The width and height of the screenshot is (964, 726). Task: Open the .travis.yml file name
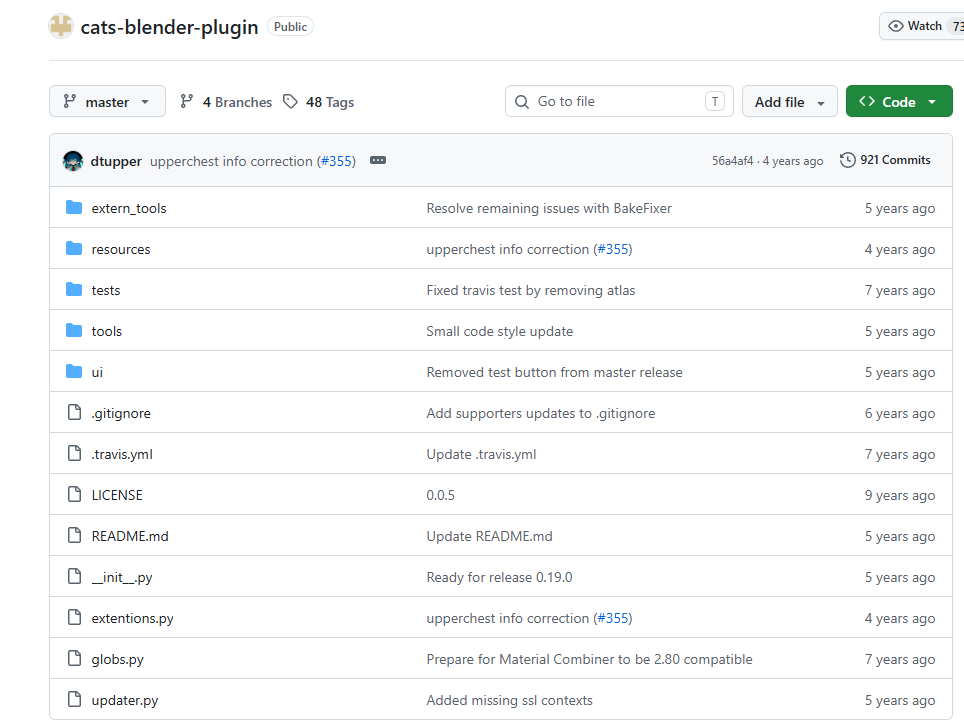point(122,454)
